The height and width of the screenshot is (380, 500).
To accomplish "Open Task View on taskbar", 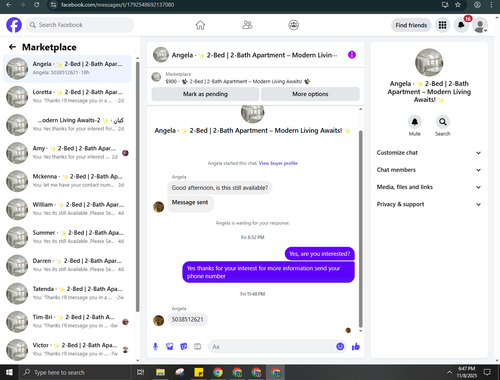I will [x=141, y=372].
